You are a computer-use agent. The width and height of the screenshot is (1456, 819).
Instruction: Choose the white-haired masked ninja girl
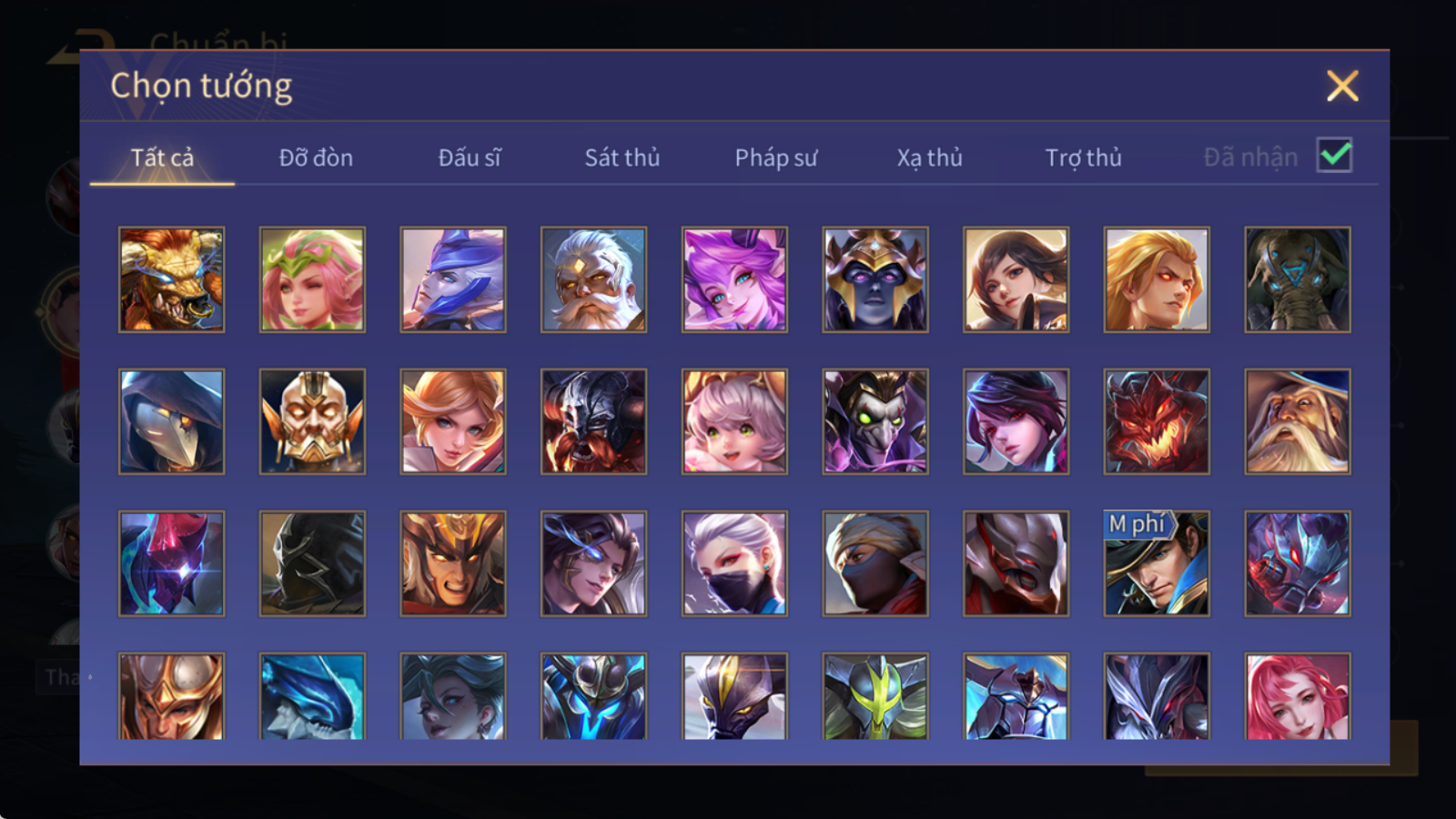coord(734,563)
